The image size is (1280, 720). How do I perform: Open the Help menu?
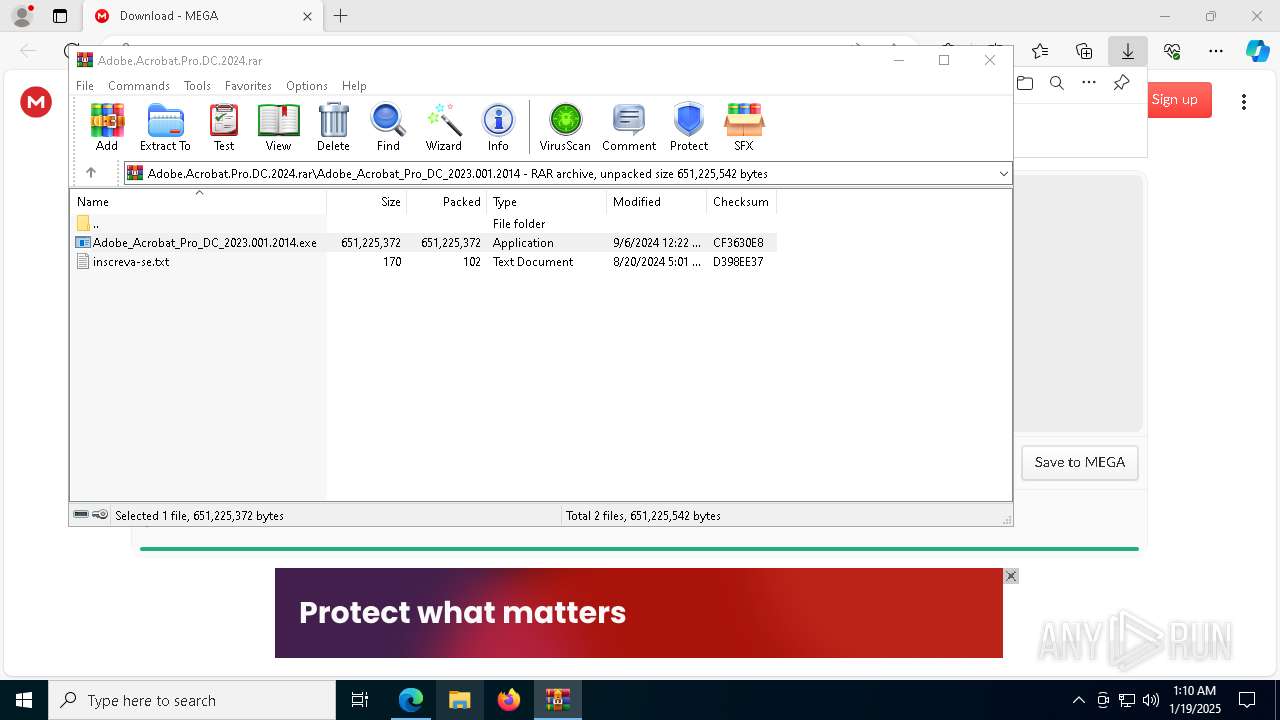[354, 86]
